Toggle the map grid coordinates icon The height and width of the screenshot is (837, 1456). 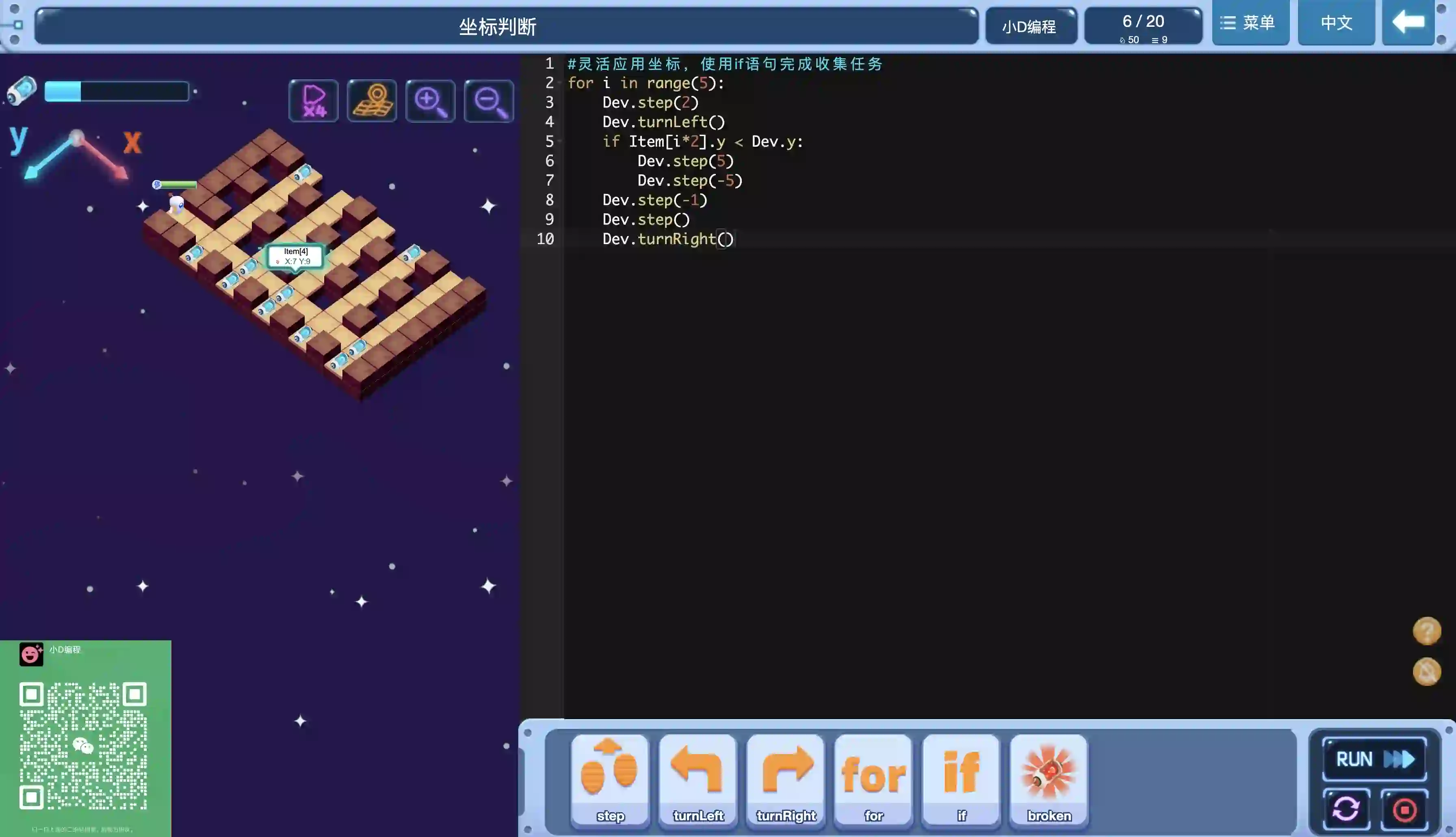click(372, 101)
